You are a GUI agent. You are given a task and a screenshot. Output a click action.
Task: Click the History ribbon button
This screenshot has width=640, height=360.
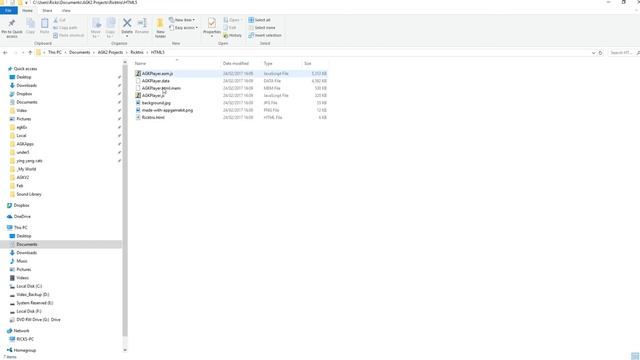[x=233, y=36]
